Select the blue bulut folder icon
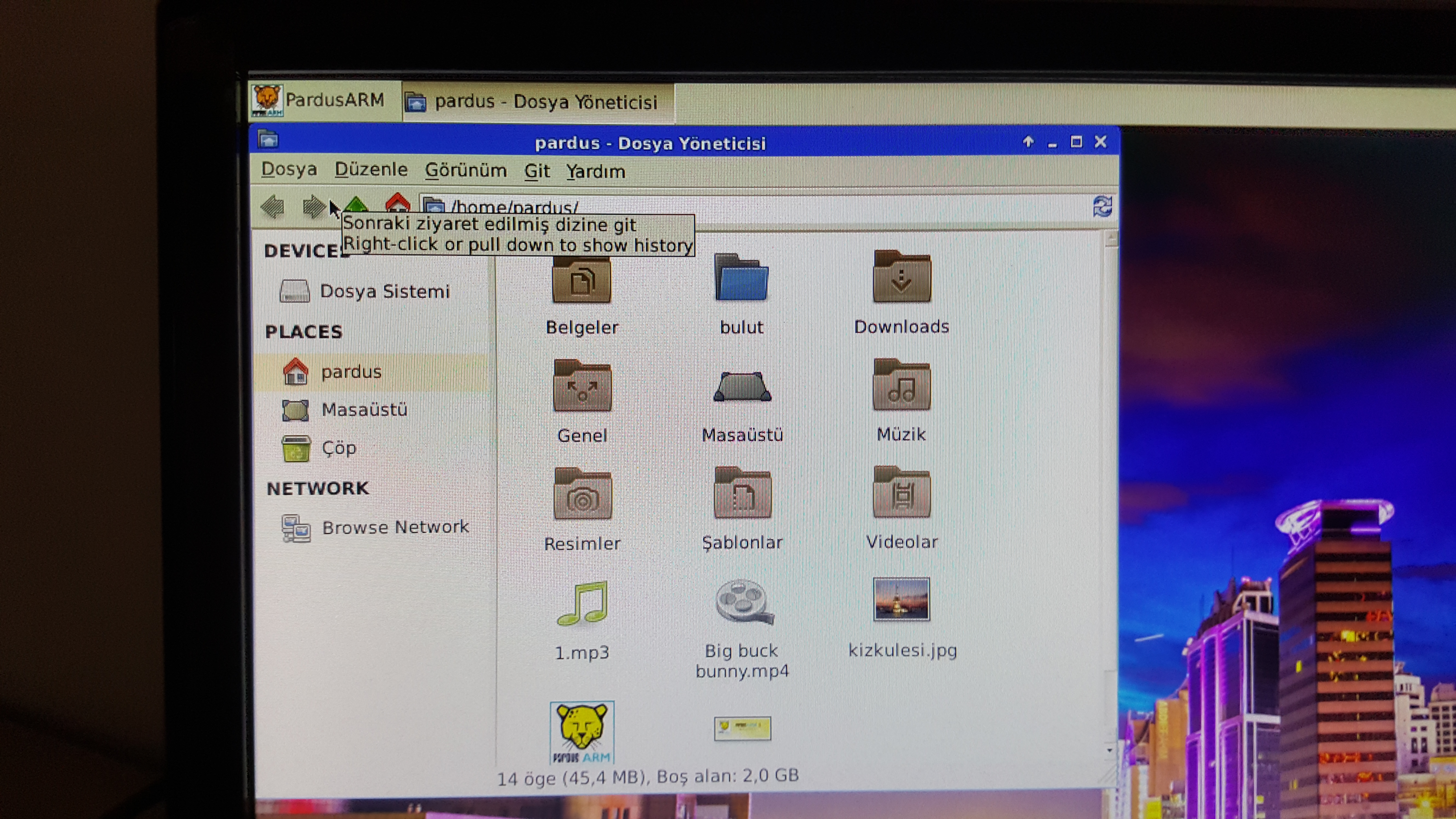The width and height of the screenshot is (1456, 819). (x=741, y=277)
